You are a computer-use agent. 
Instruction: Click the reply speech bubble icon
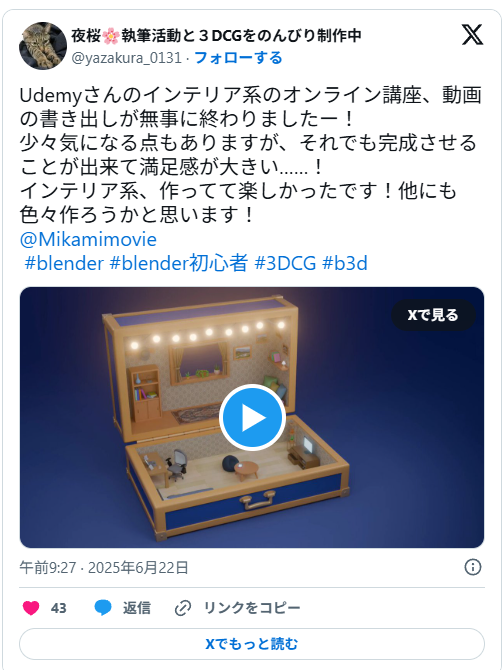[x=103, y=608]
